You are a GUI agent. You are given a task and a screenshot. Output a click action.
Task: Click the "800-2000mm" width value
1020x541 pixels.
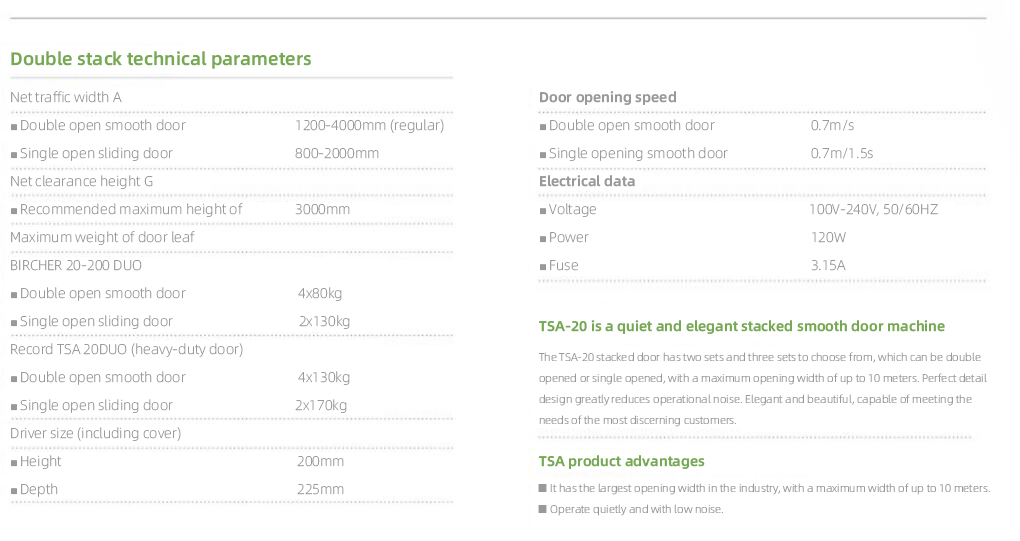tap(337, 154)
